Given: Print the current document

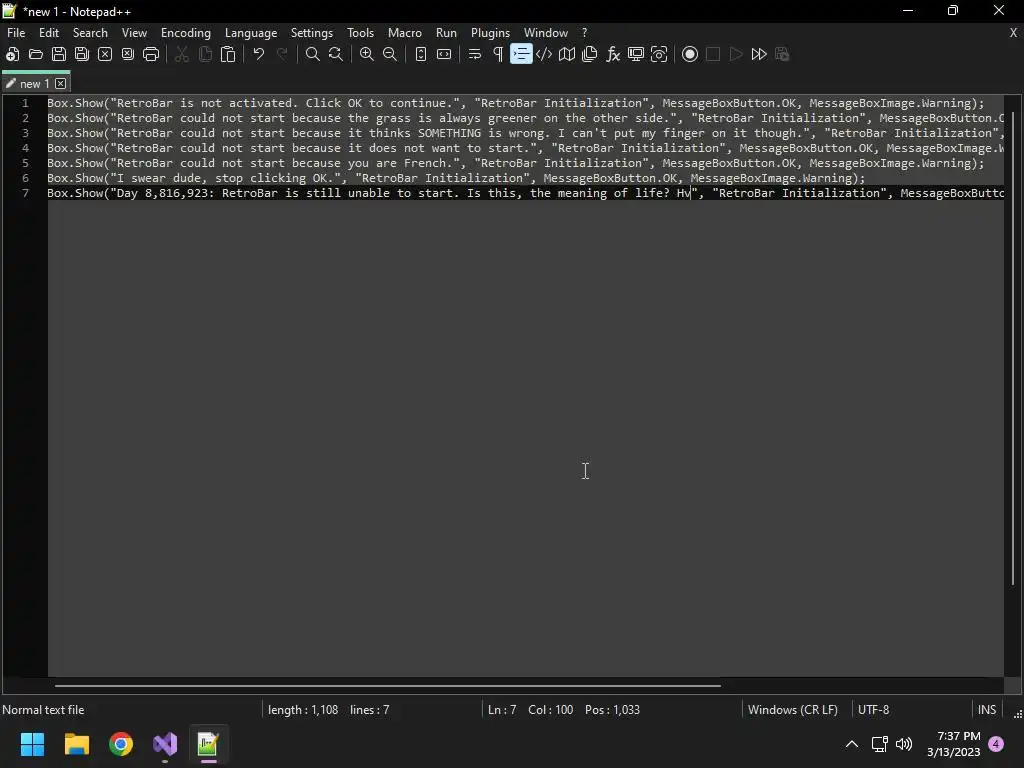Looking at the screenshot, I should tap(151, 54).
